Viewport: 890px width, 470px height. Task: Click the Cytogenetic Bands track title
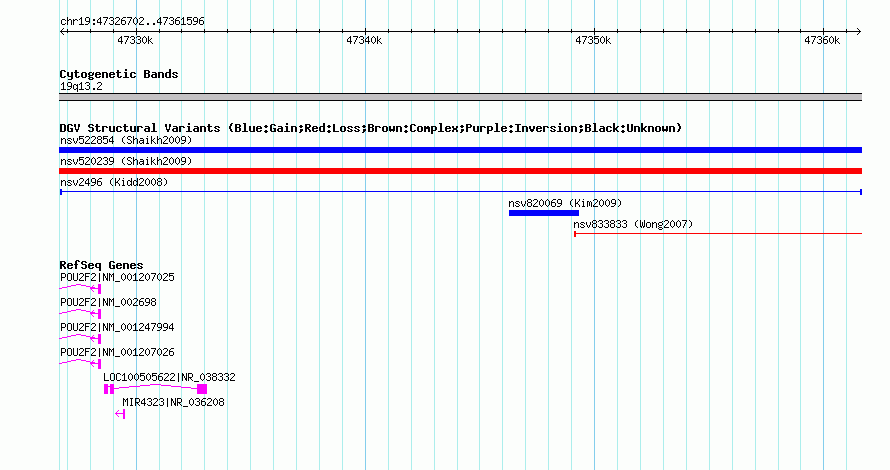[119, 74]
